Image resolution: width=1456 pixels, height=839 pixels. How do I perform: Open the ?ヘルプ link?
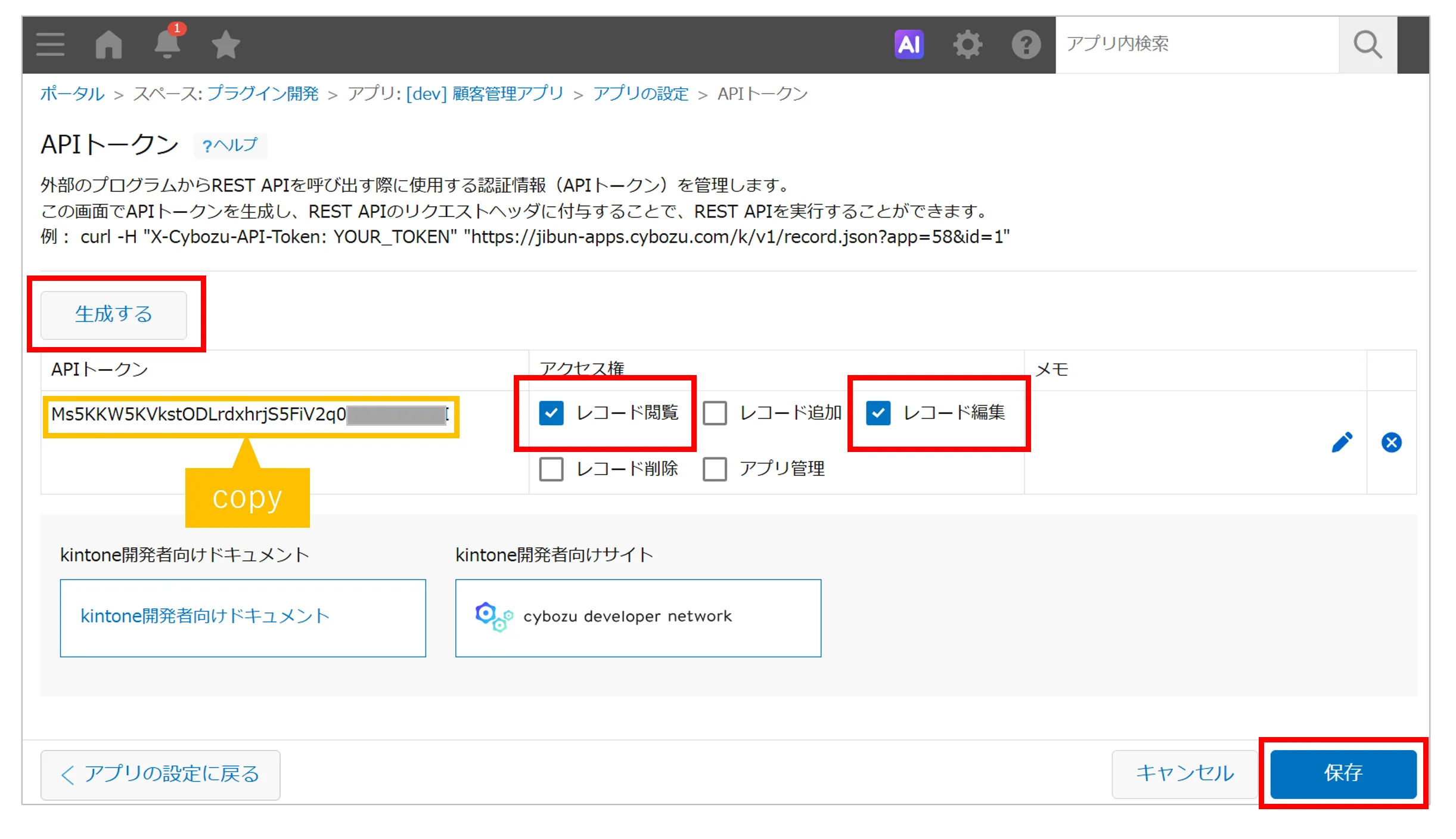pyautogui.click(x=229, y=145)
